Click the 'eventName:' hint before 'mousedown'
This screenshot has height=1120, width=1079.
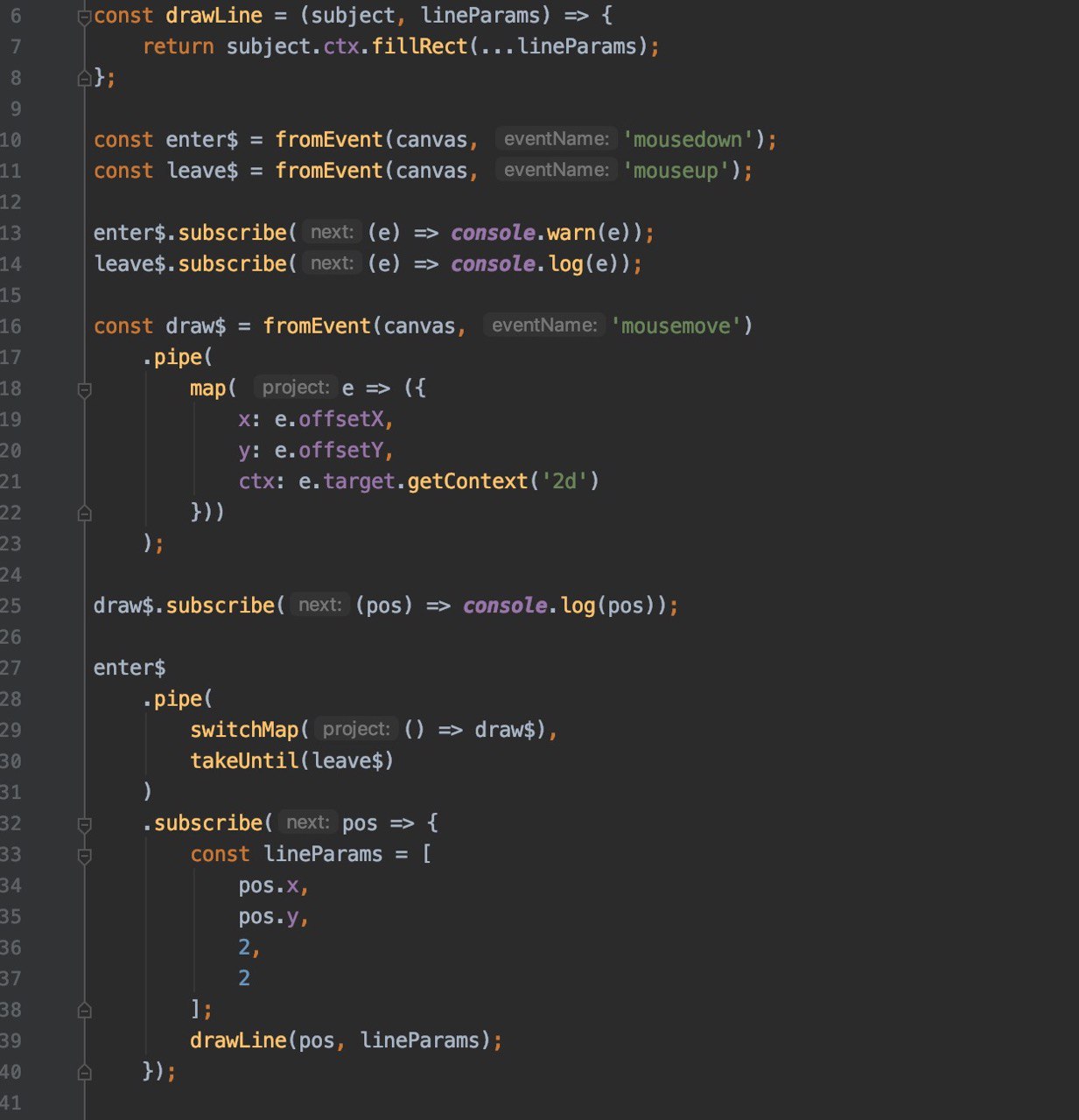(x=556, y=139)
